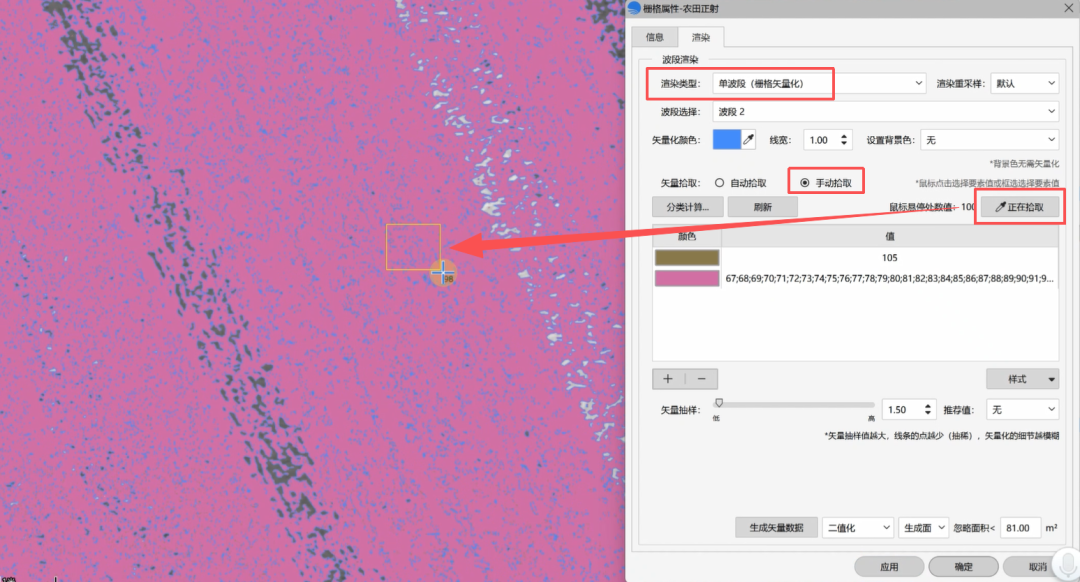Click the 矢量抽样 slider handle
Viewport: 1080px width, 582px height.
point(719,403)
